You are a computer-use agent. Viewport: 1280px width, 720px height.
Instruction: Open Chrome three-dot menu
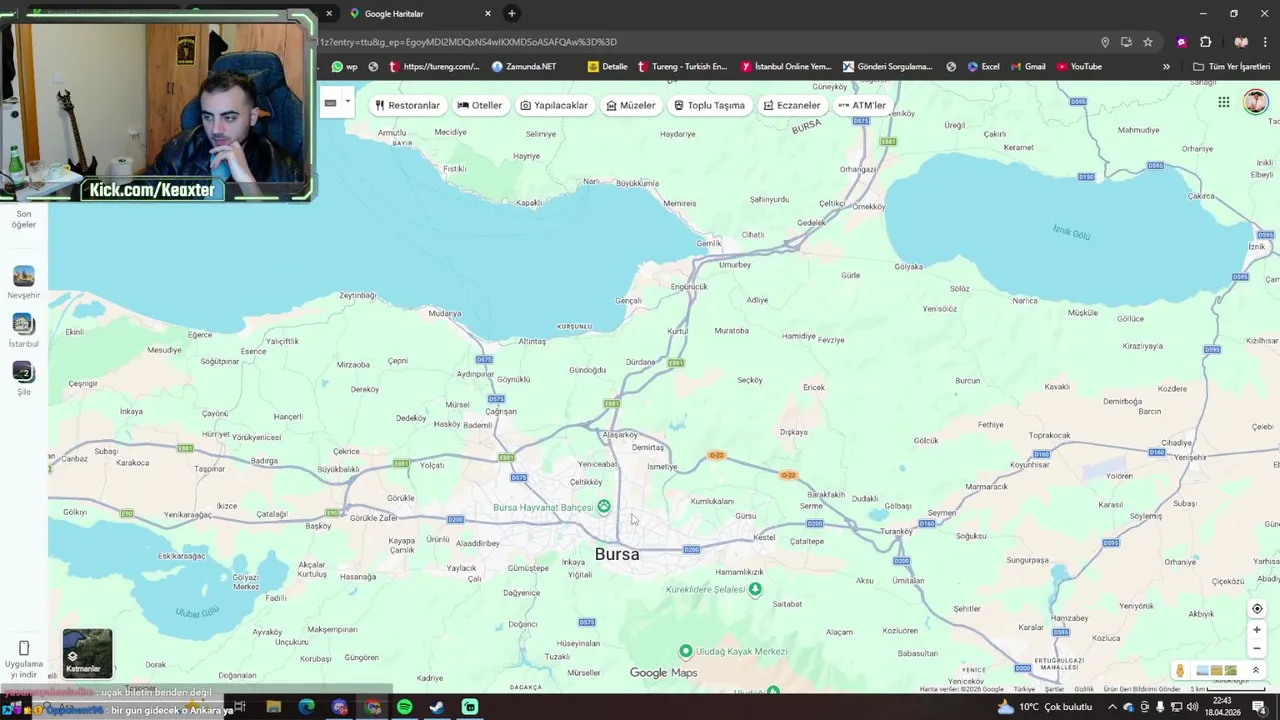coord(1266,42)
